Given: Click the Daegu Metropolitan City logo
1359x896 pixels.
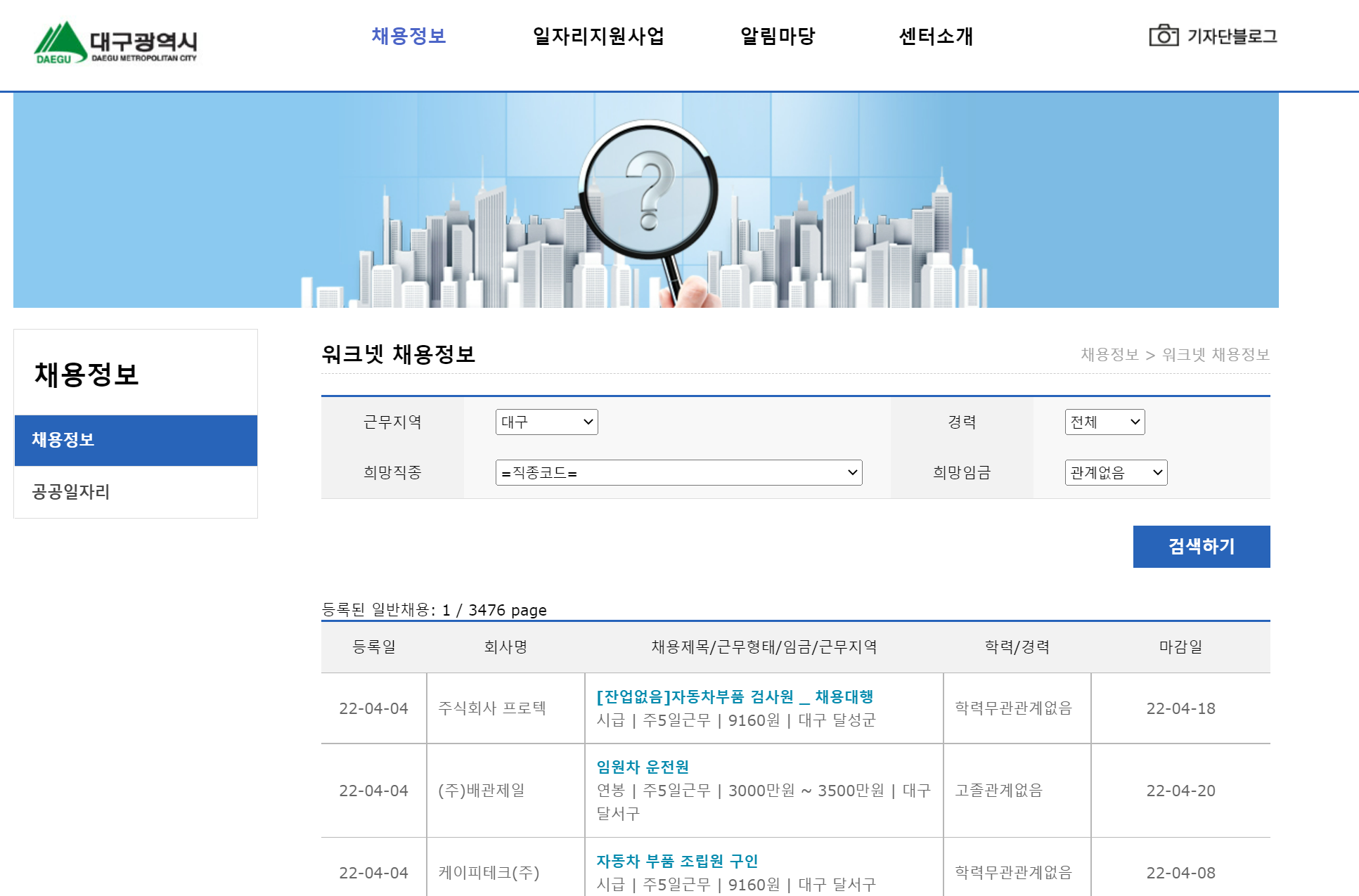Looking at the screenshot, I should [x=116, y=44].
